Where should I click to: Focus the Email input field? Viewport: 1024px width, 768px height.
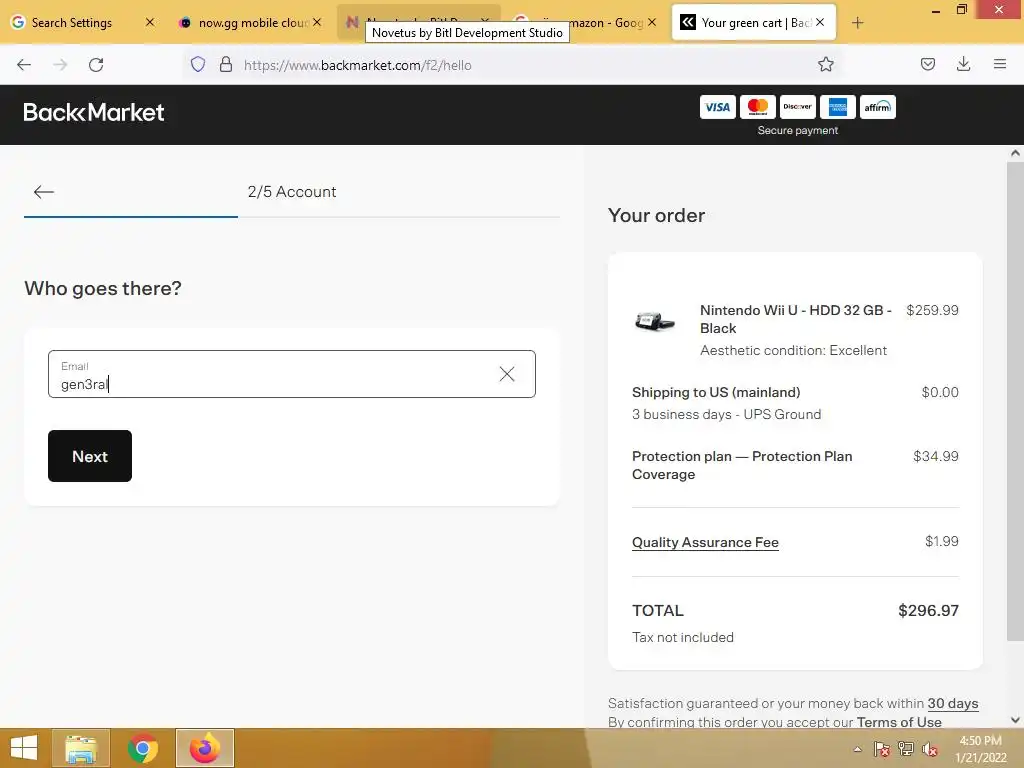click(x=292, y=374)
